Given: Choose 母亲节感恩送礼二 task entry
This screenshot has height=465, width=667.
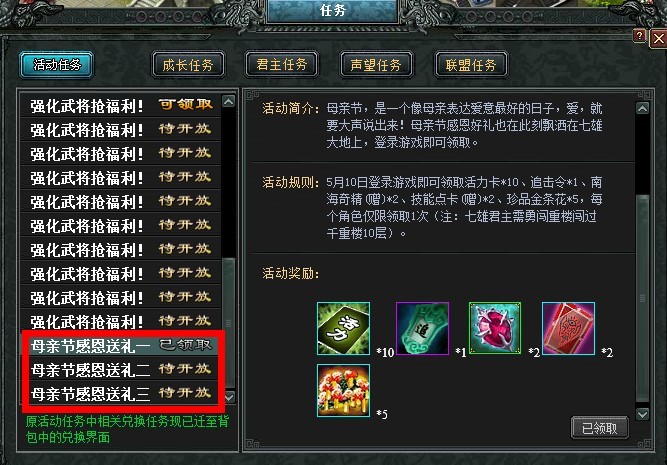Looking at the screenshot, I should pos(121,369).
